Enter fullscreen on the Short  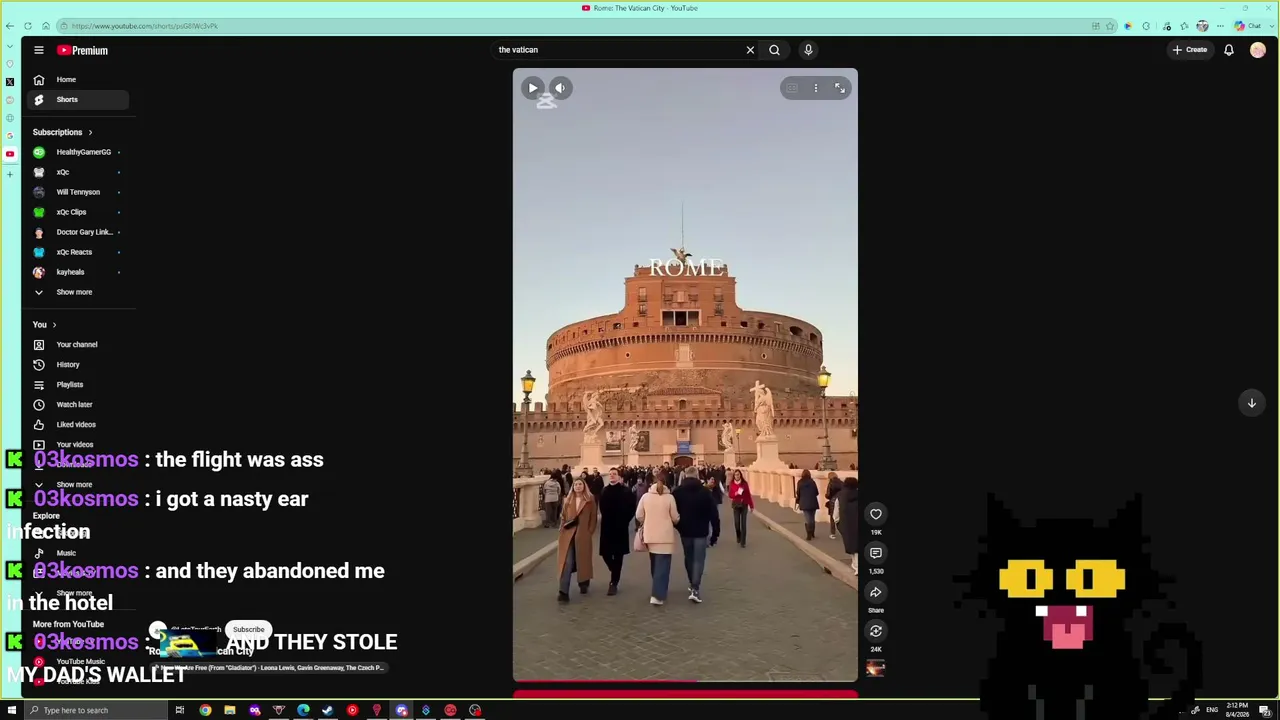point(840,88)
